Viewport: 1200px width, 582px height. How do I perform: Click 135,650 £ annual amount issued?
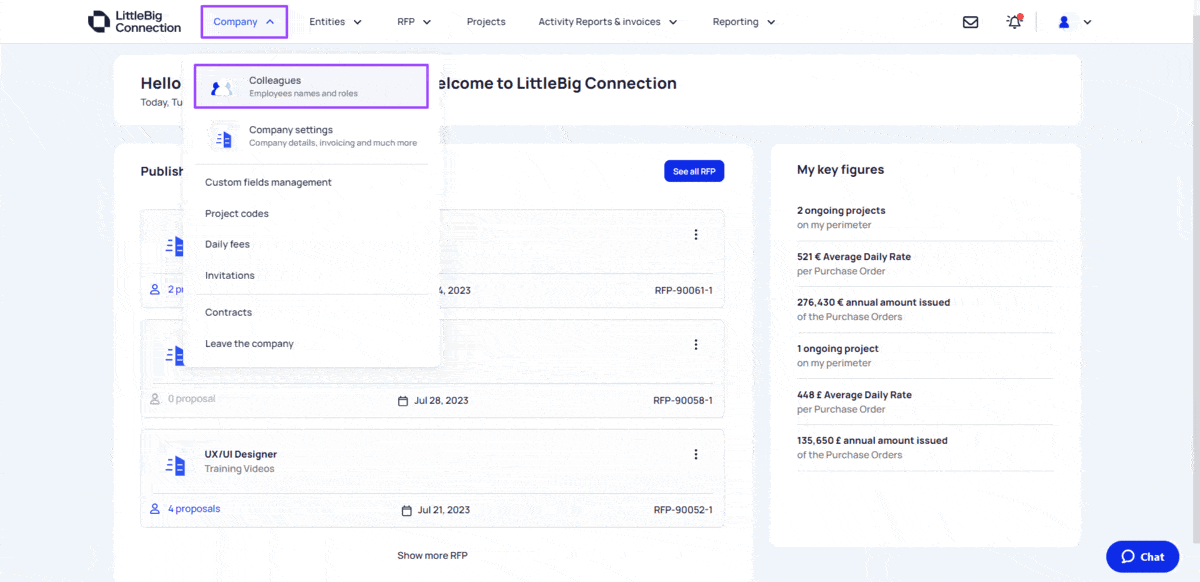click(872, 440)
